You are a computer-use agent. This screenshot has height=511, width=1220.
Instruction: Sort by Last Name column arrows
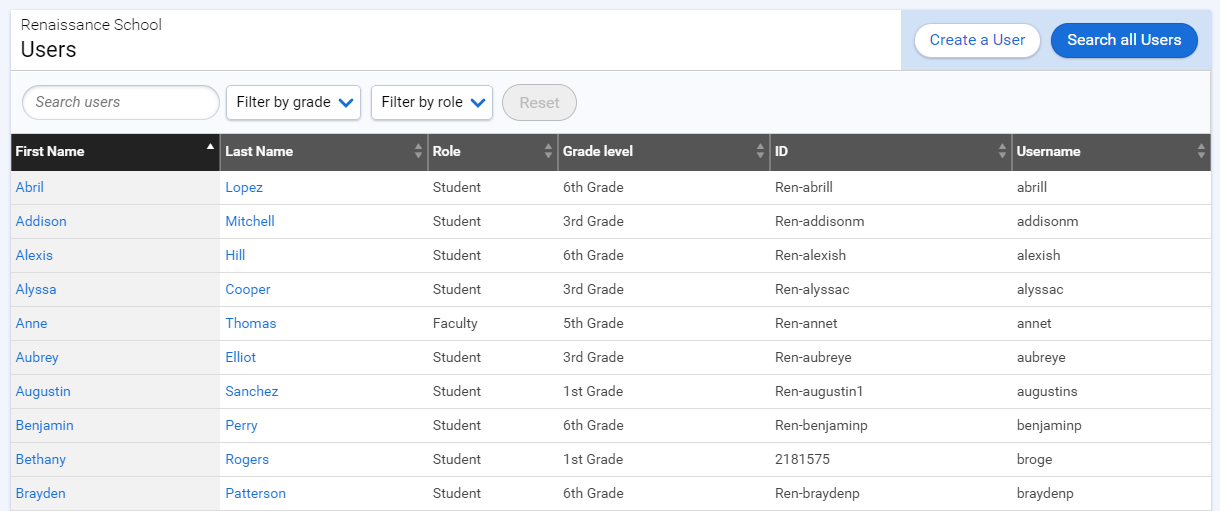418,151
